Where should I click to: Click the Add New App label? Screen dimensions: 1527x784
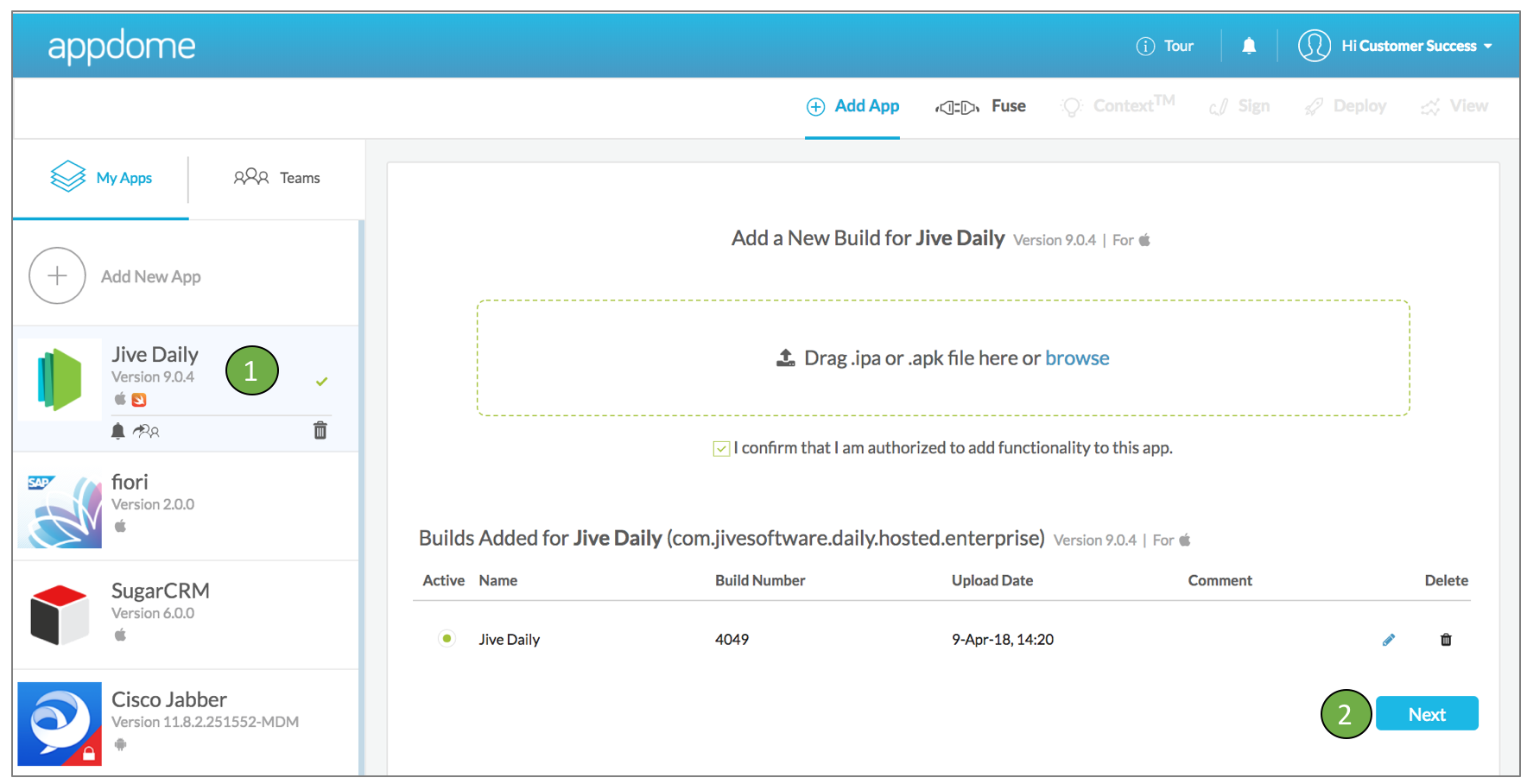pos(151,276)
